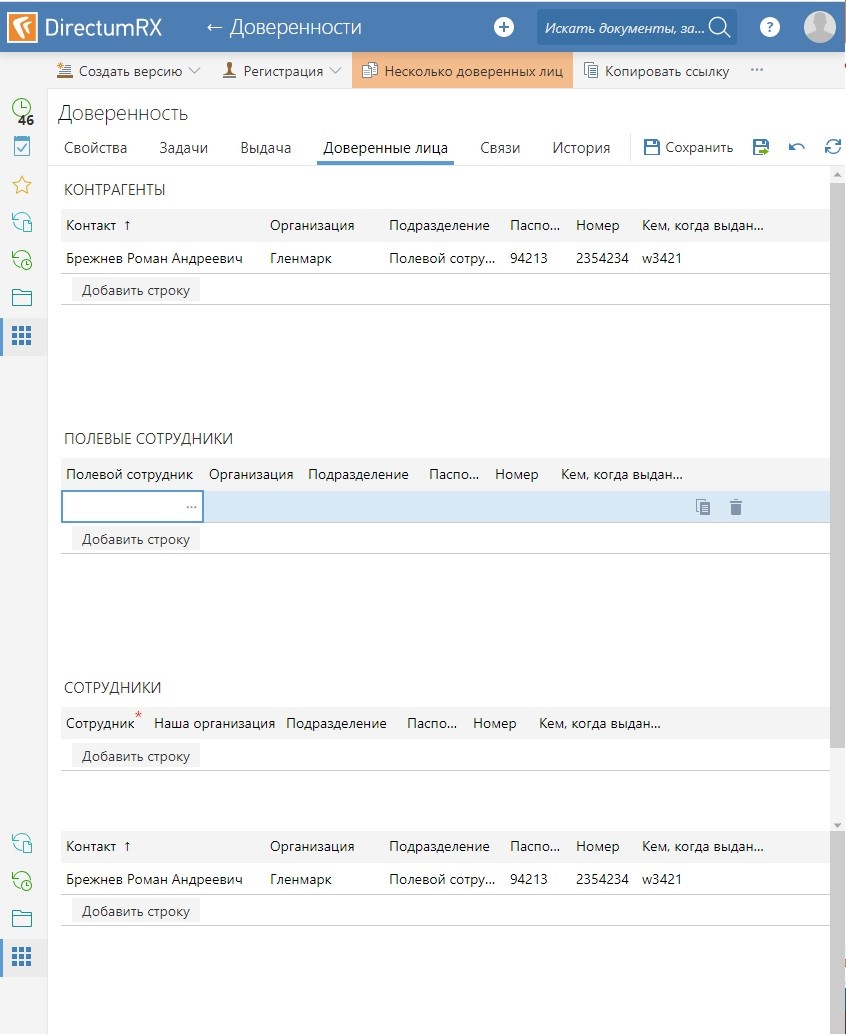
Task: Click the Сотрудник column header
Action: 100,723
